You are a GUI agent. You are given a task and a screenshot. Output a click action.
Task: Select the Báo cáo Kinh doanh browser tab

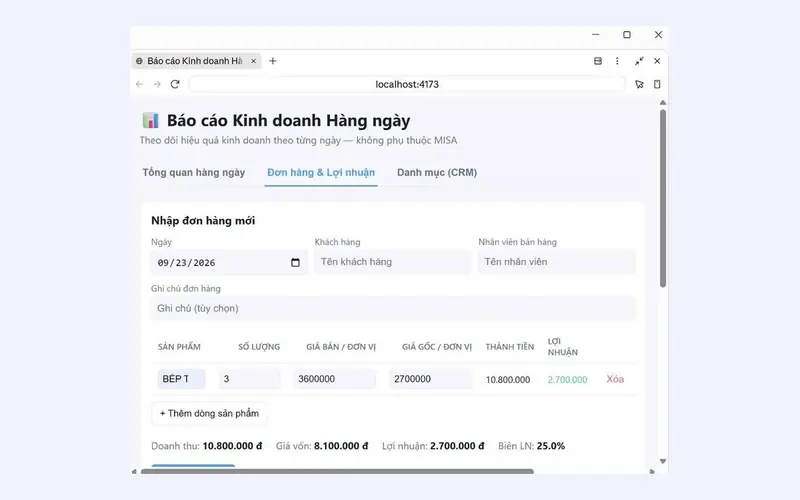(x=196, y=61)
